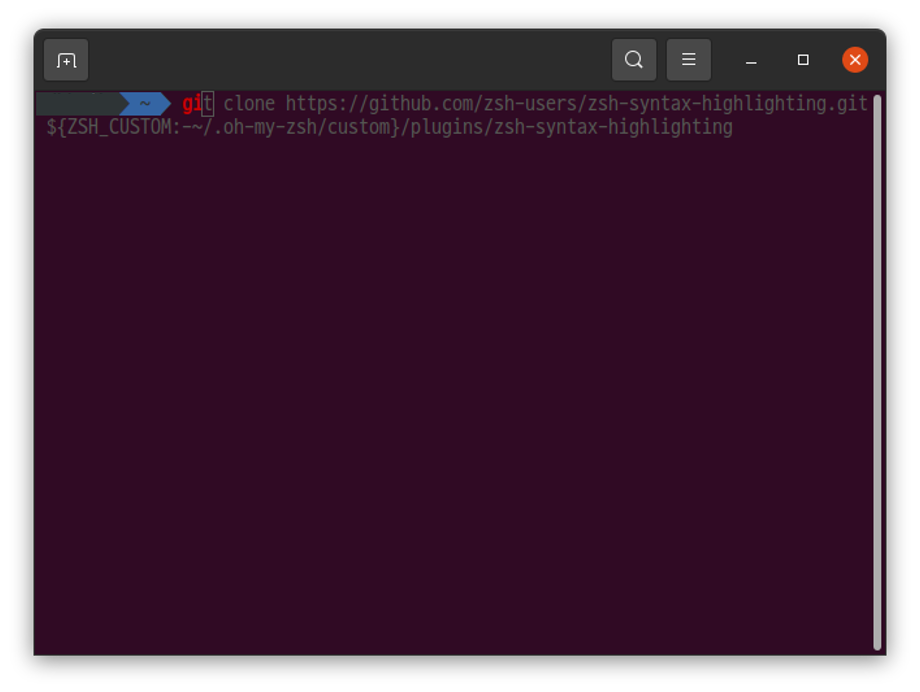Minimize the terminal window
Screen dimensions: 920x692
751,60
